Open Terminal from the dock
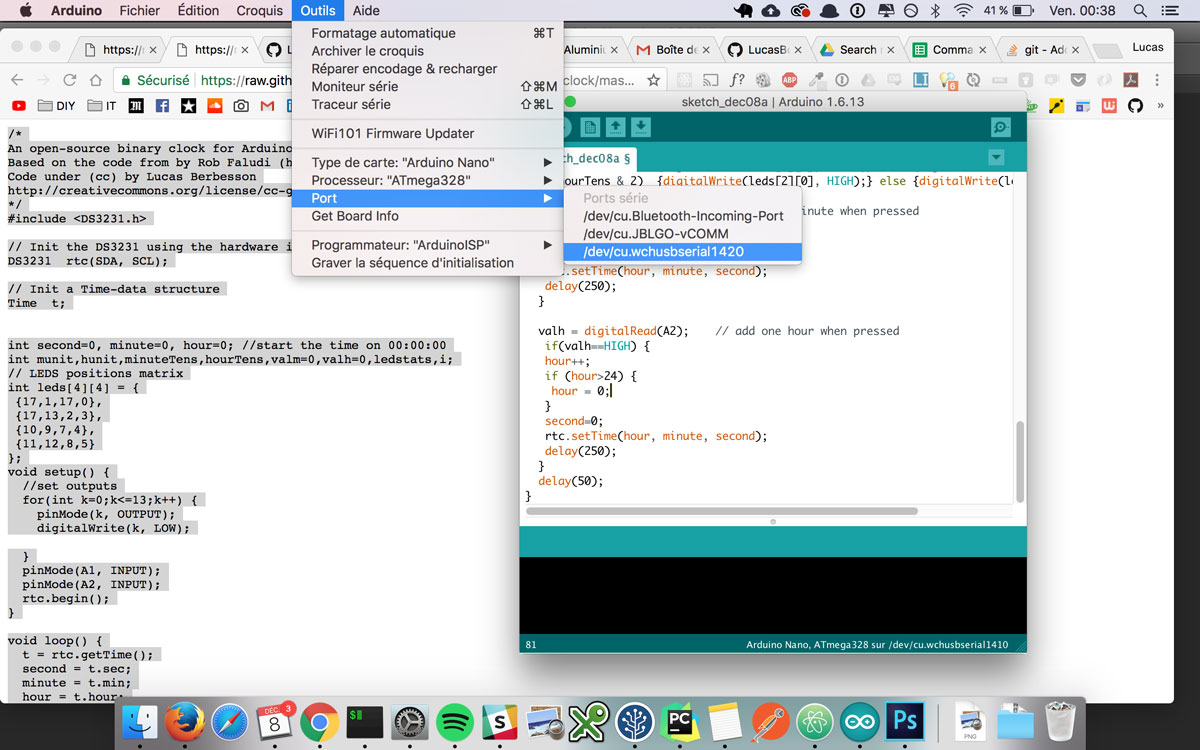 [364, 721]
